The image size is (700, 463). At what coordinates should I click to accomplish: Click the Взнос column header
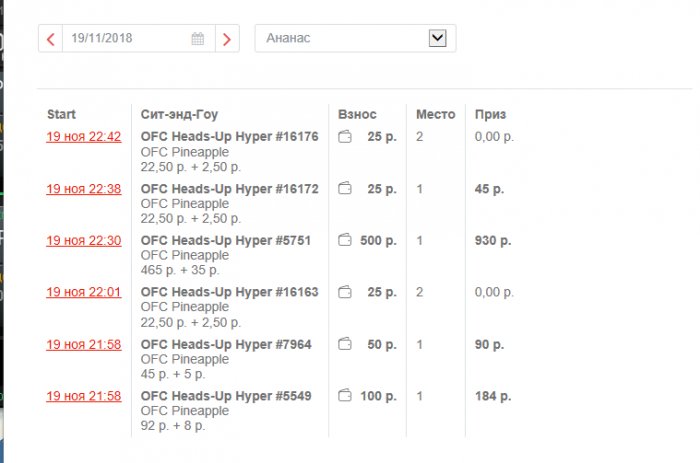357,114
